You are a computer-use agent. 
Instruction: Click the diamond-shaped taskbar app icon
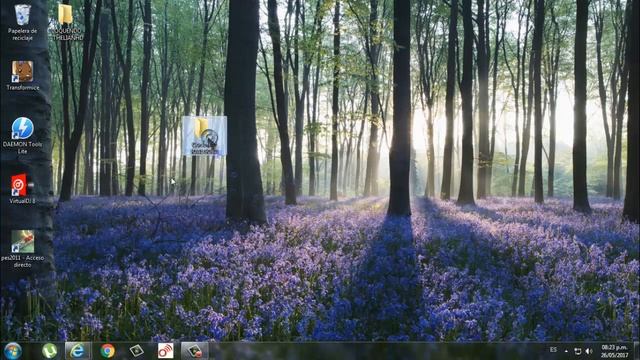click(x=136, y=351)
